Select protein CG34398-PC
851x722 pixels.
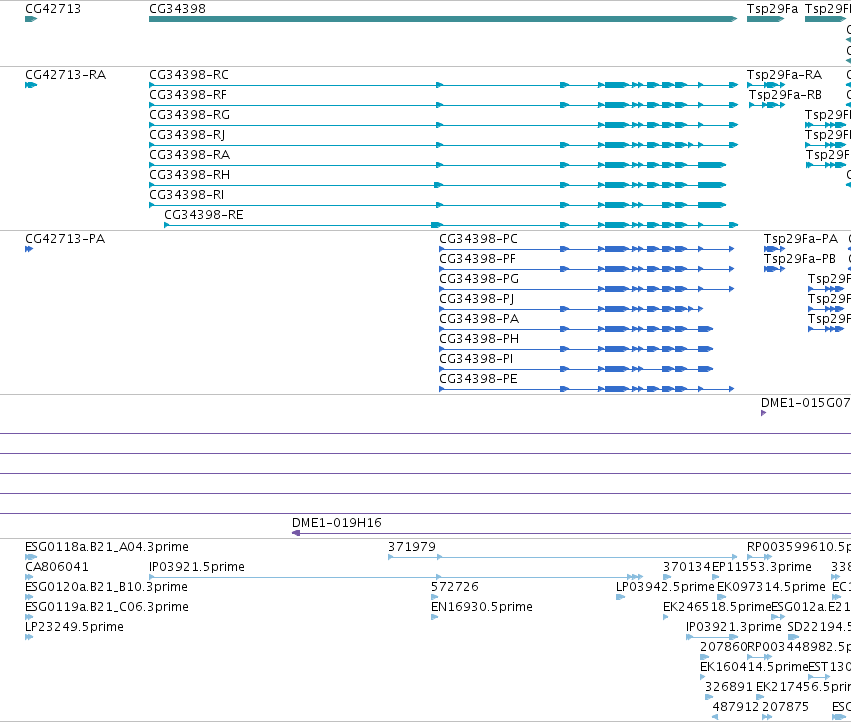pyautogui.click(x=478, y=239)
